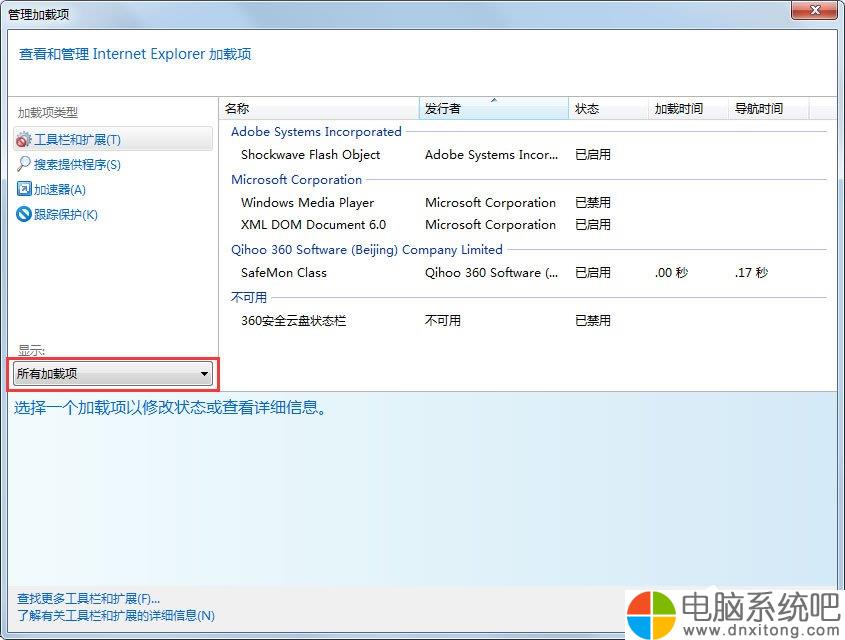Collapse the Qihoo 360 Software group header
The width and height of the screenshot is (845, 640).
366,249
